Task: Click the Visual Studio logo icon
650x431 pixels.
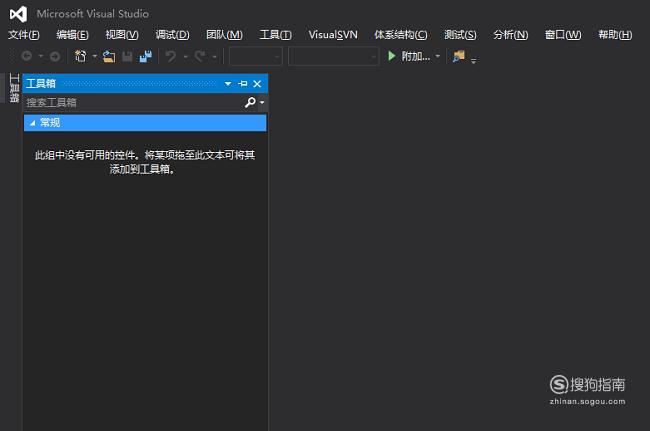Action: pos(18,14)
